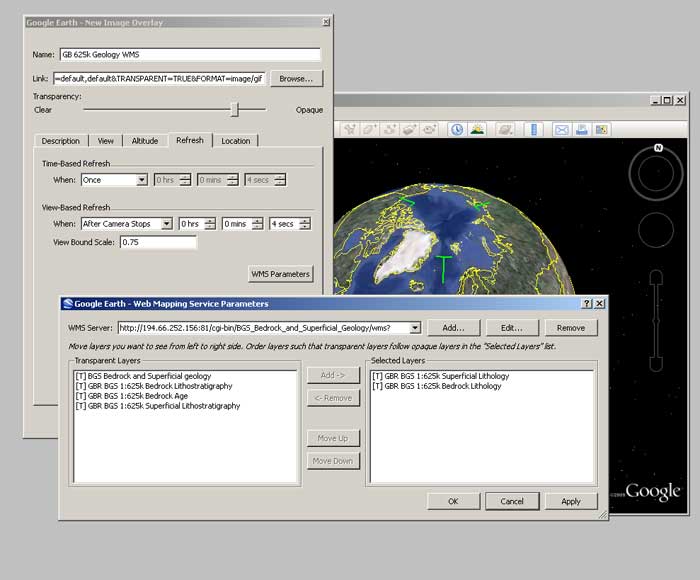Click the Transparency slider handle
This screenshot has height=580, width=700.
coord(235,109)
